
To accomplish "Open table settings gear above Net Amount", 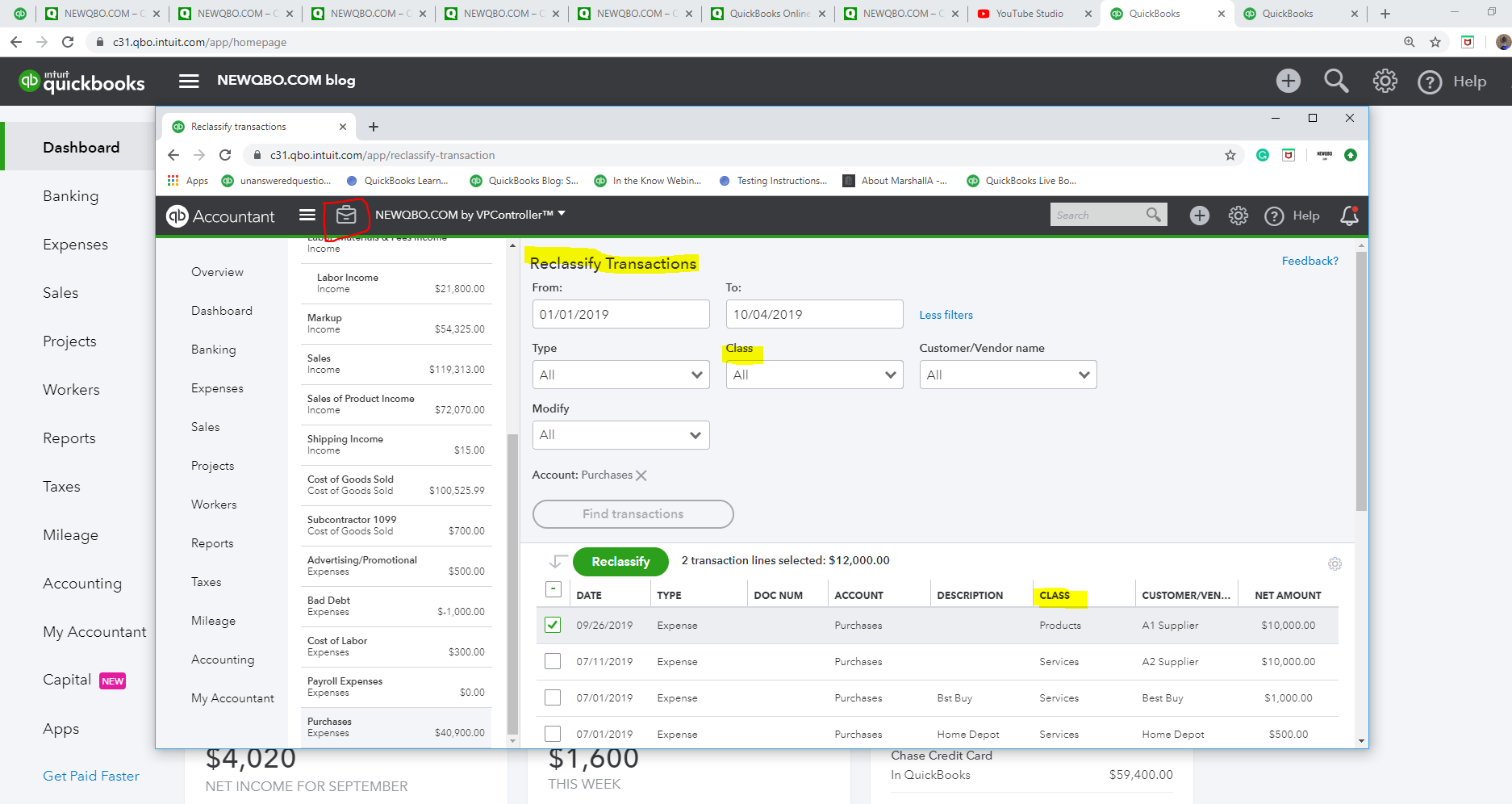I will [x=1334, y=564].
